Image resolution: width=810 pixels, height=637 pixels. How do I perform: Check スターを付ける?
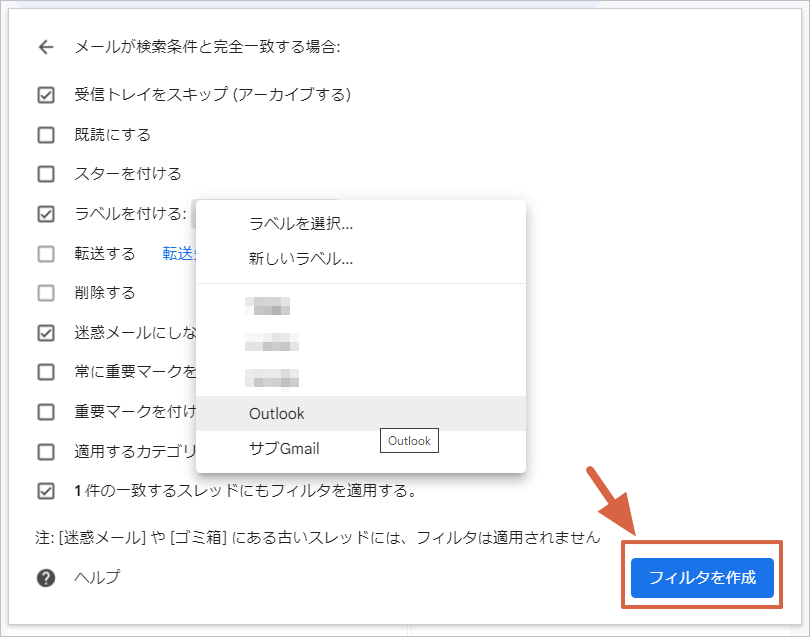pos(45,173)
